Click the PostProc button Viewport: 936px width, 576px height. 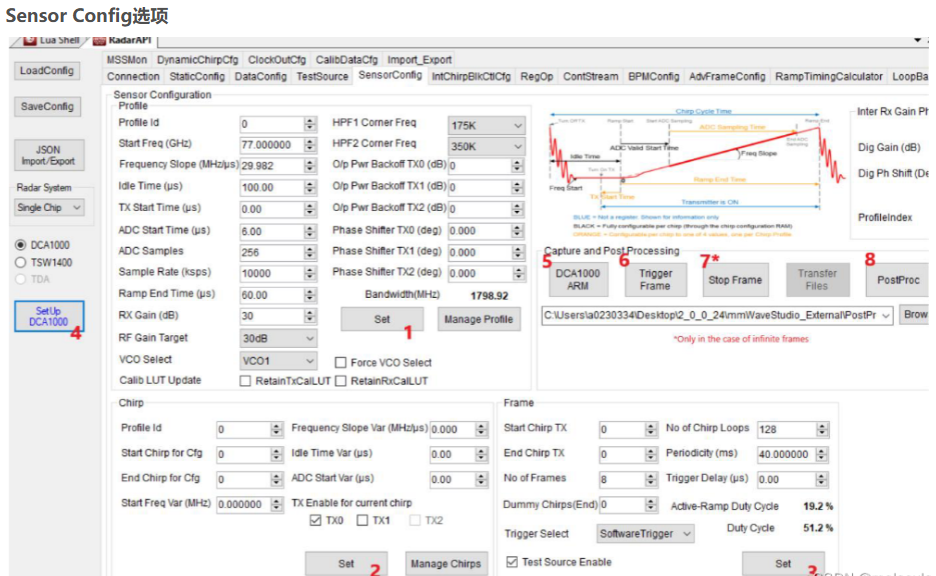coord(898,280)
